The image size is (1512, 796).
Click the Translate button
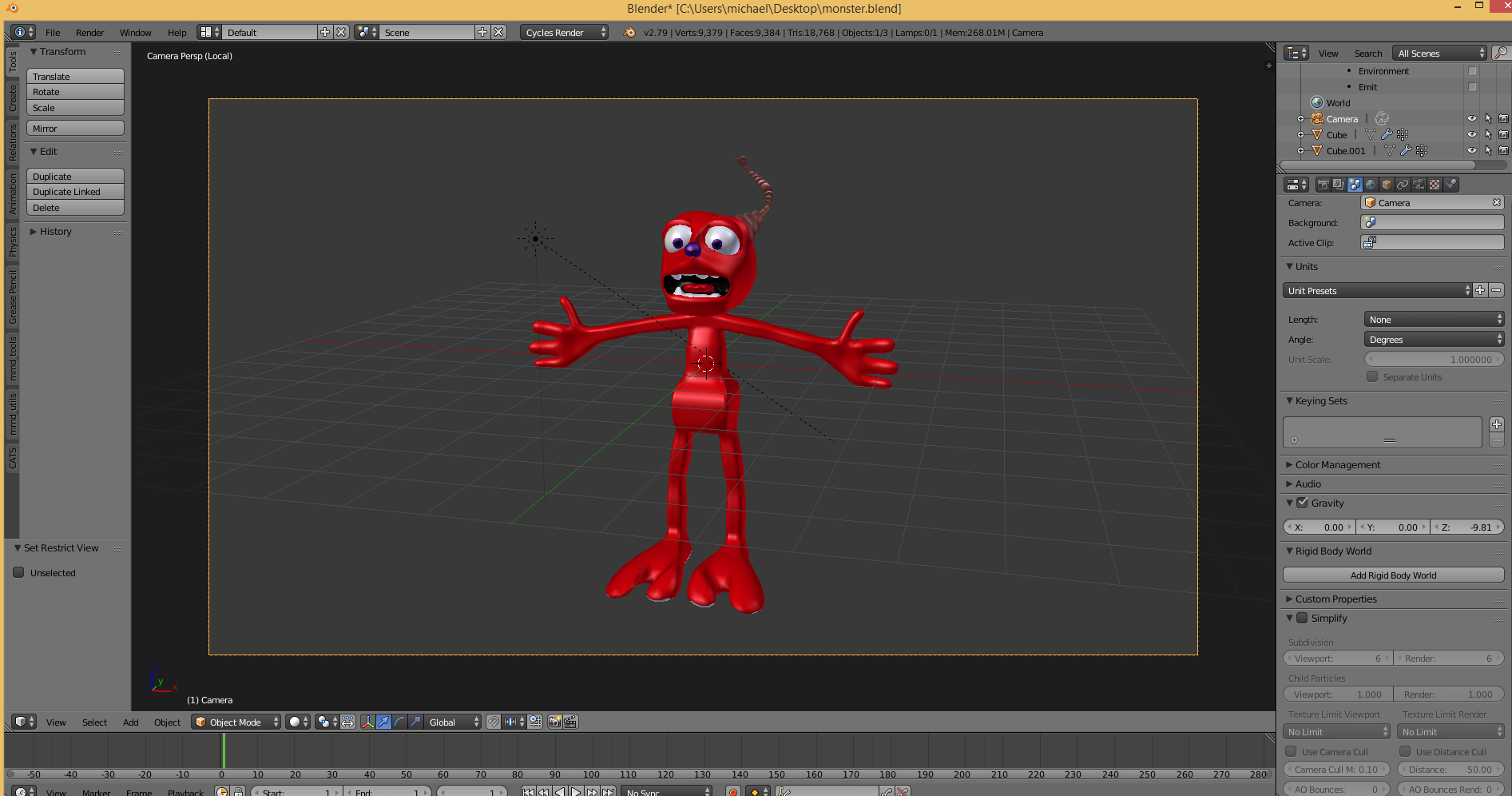[x=75, y=76]
